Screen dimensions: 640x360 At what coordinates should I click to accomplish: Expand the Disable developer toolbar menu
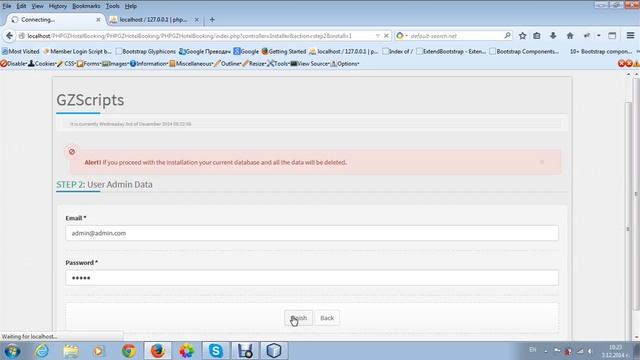click(x=14, y=64)
